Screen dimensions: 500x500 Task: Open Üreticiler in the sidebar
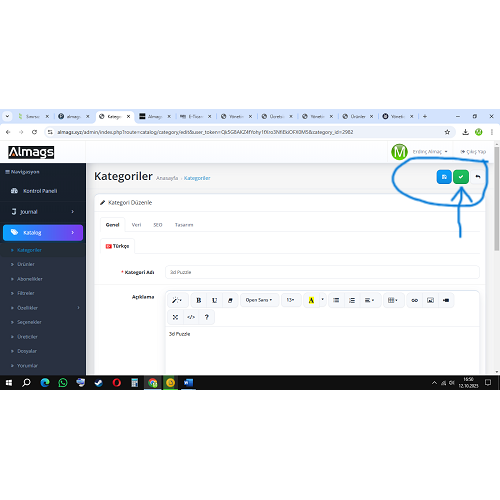point(27,337)
